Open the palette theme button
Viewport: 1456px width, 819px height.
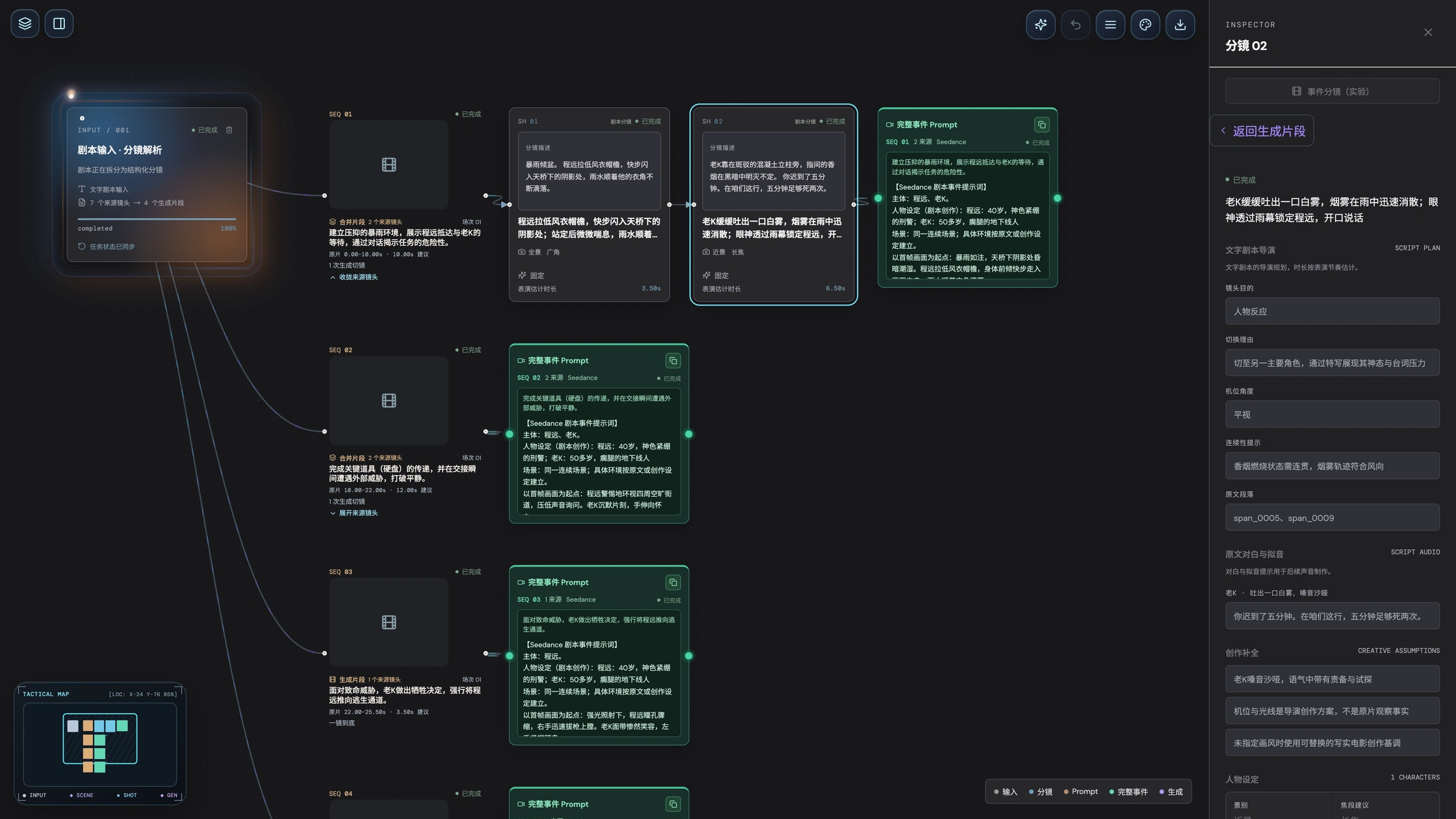(1145, 25)
